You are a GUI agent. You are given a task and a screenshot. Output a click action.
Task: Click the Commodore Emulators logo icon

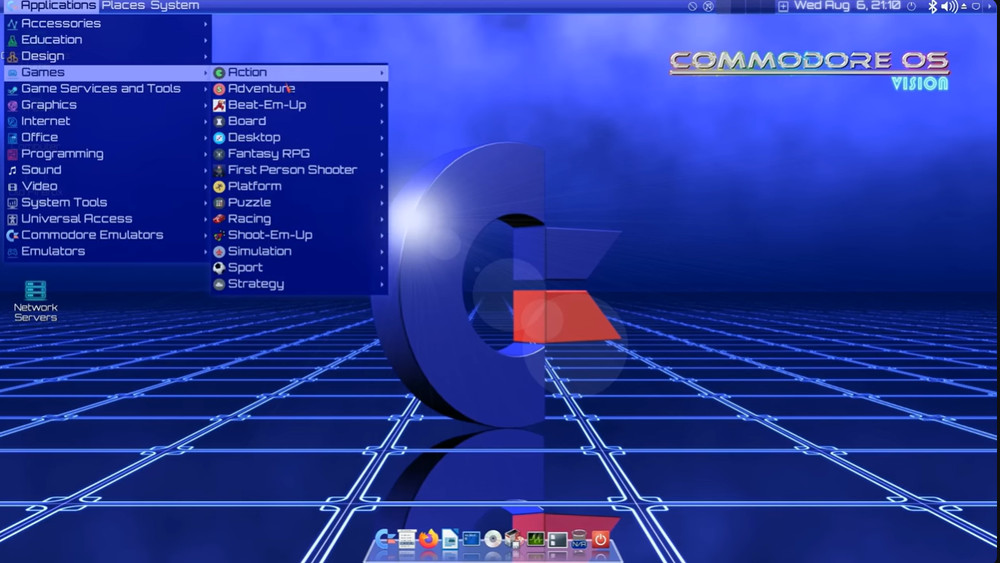coord(12,235)
